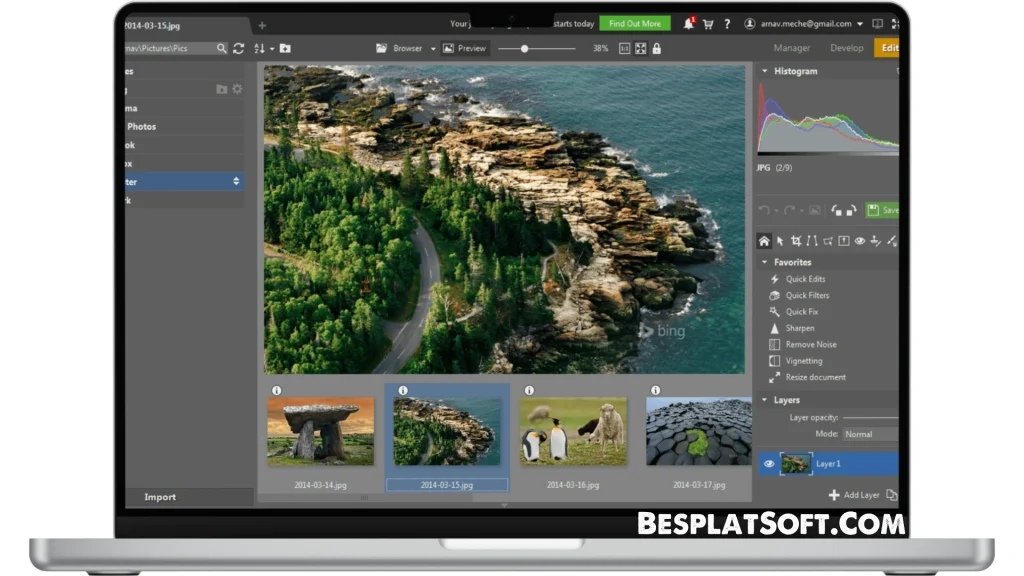Open the layer Mode dropdown
Image resolution: width=1024 pixels, height=576 pixels.
(x=868, y=435)
